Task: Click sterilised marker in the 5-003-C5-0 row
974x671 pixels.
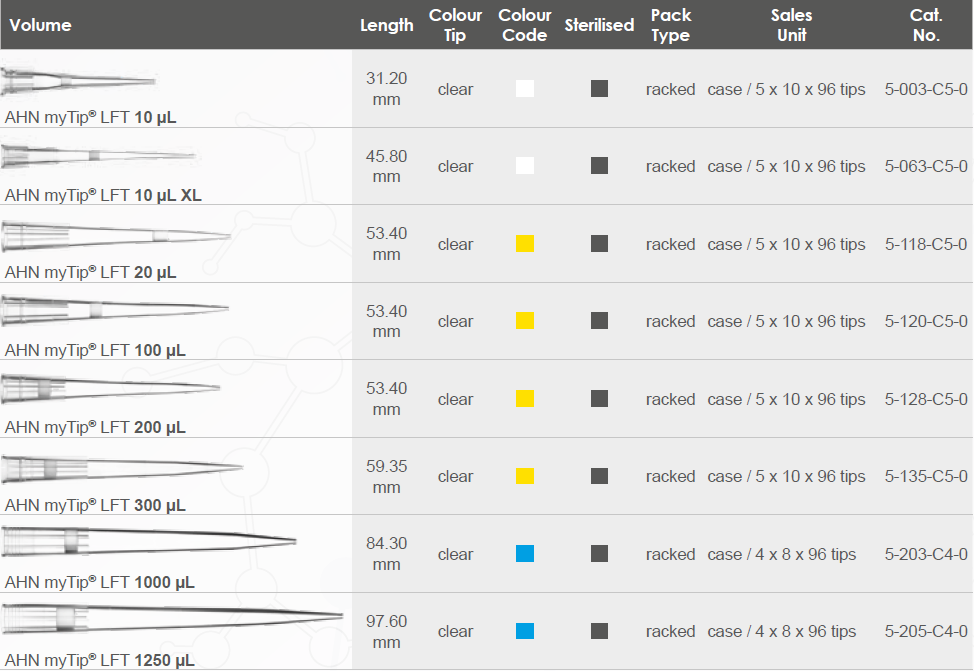Action: pos(599,88)
